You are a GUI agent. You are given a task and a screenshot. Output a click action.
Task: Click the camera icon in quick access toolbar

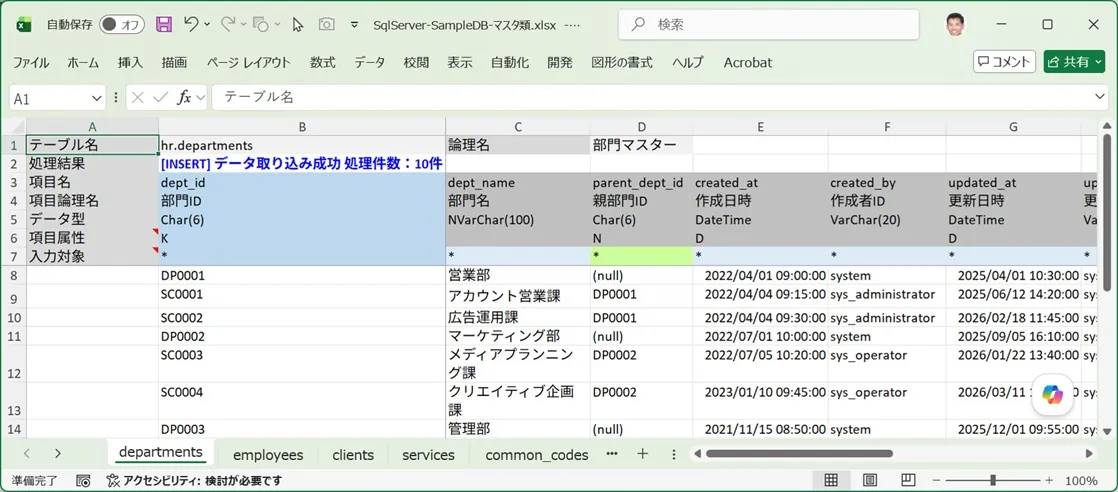[x=327, y=25]
